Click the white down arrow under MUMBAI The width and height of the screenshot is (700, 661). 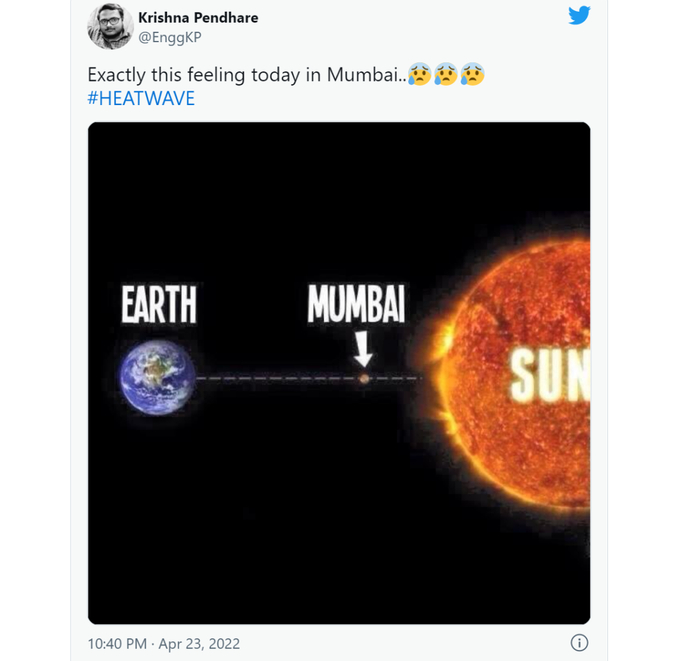[364, 349]
